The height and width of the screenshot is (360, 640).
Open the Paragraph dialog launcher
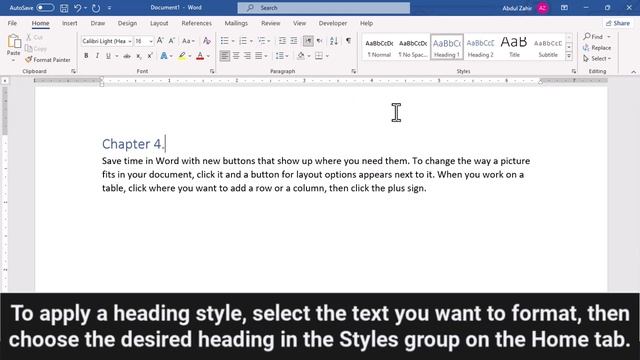[x=353, y=71]
